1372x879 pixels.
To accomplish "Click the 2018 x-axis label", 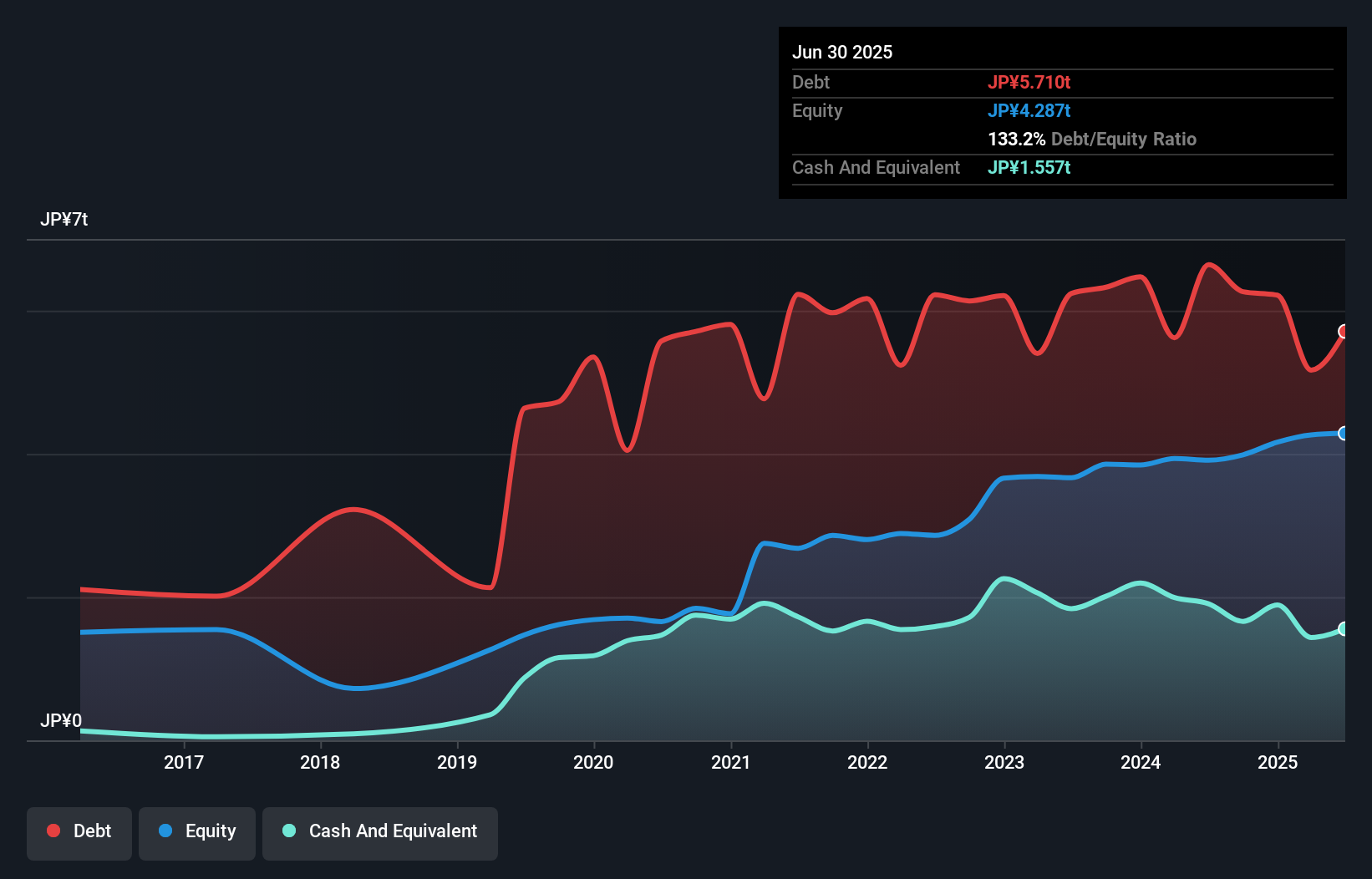I will (x=320, y=762).
